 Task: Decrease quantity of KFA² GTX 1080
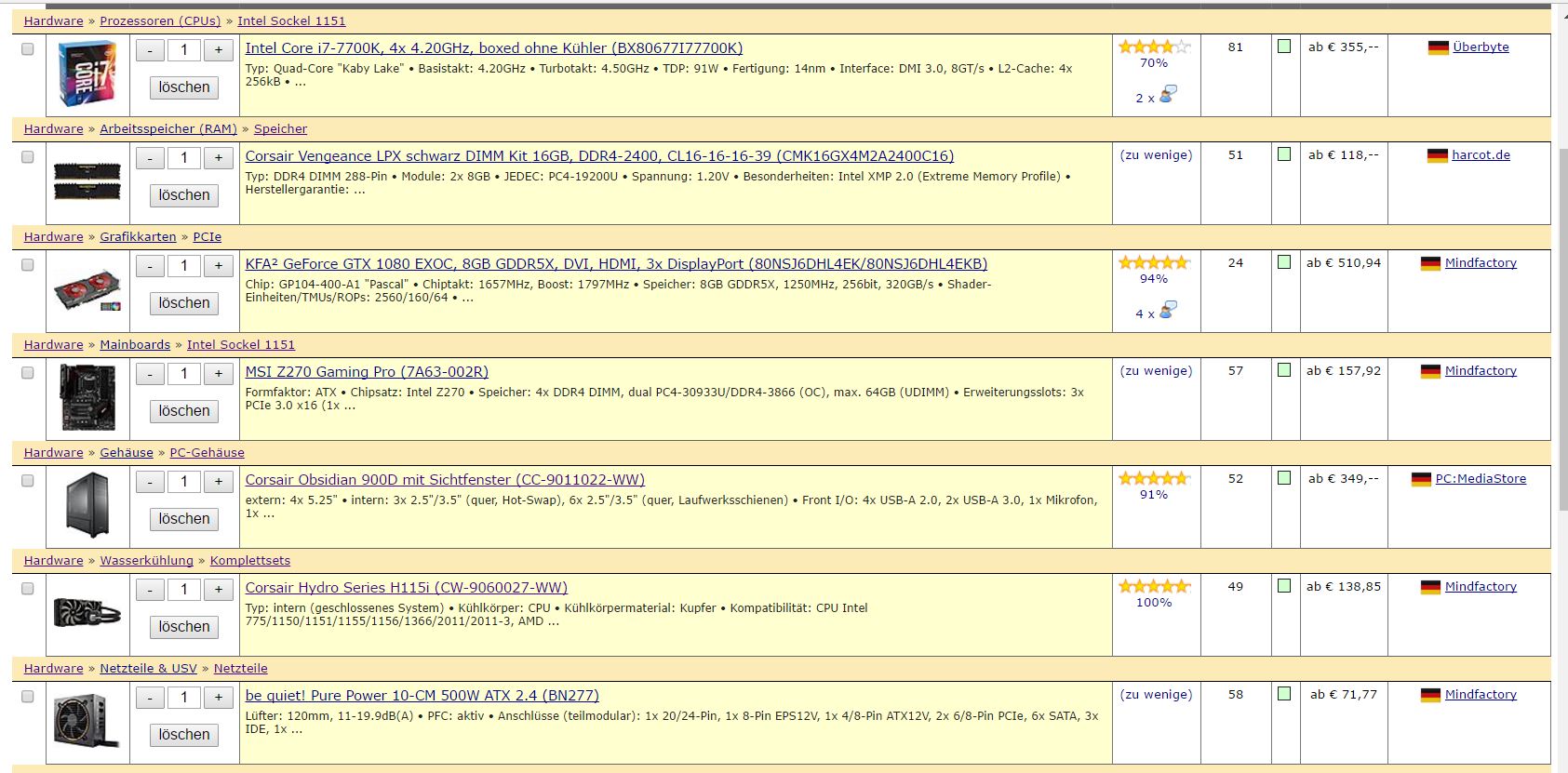point(151,266)
